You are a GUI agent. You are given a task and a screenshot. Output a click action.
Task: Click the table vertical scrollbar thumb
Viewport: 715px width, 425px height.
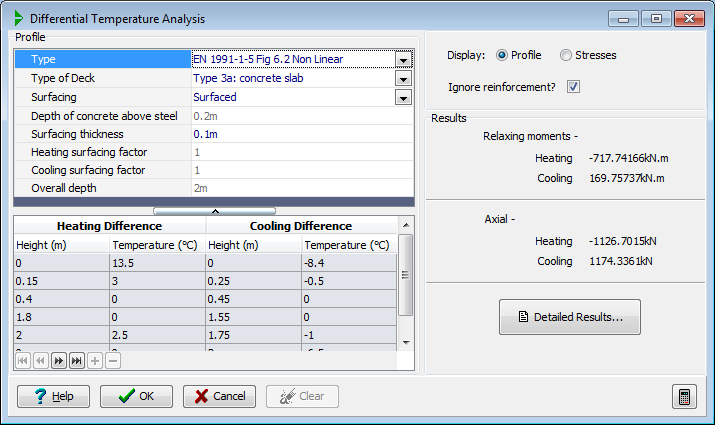coord(405,275)
